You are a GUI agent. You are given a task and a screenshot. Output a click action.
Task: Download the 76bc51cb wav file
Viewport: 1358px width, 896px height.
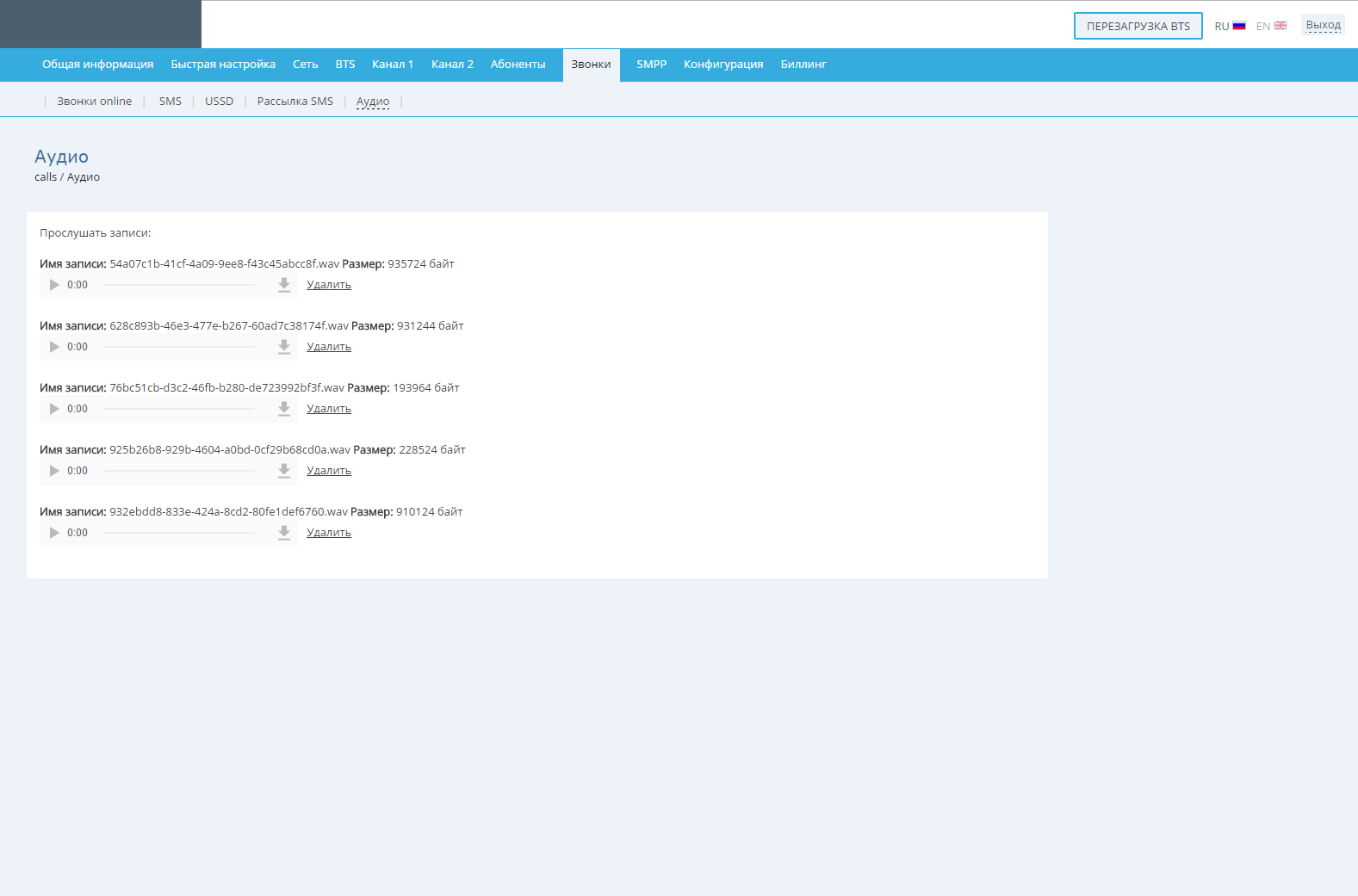point(284,409)
